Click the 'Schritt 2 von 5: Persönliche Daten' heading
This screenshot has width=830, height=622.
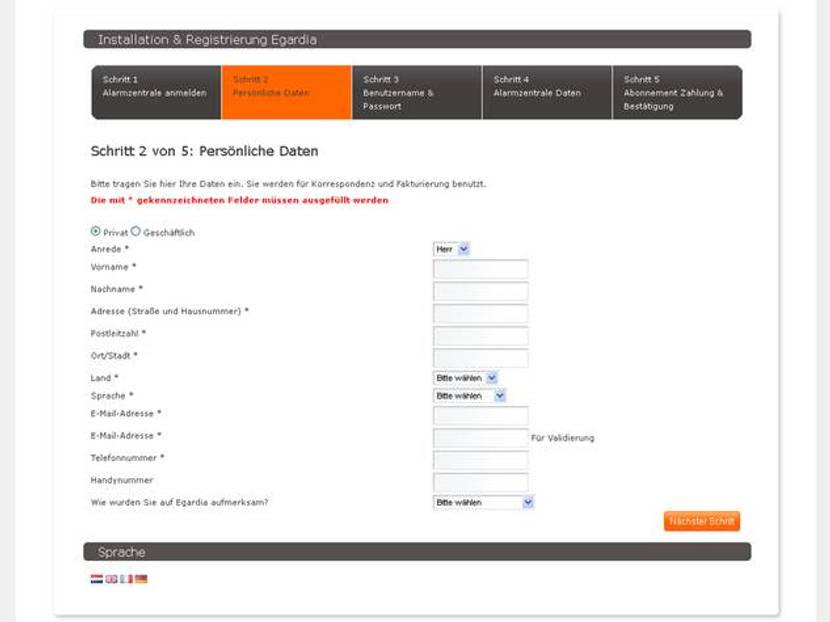(x=204, y=151)
